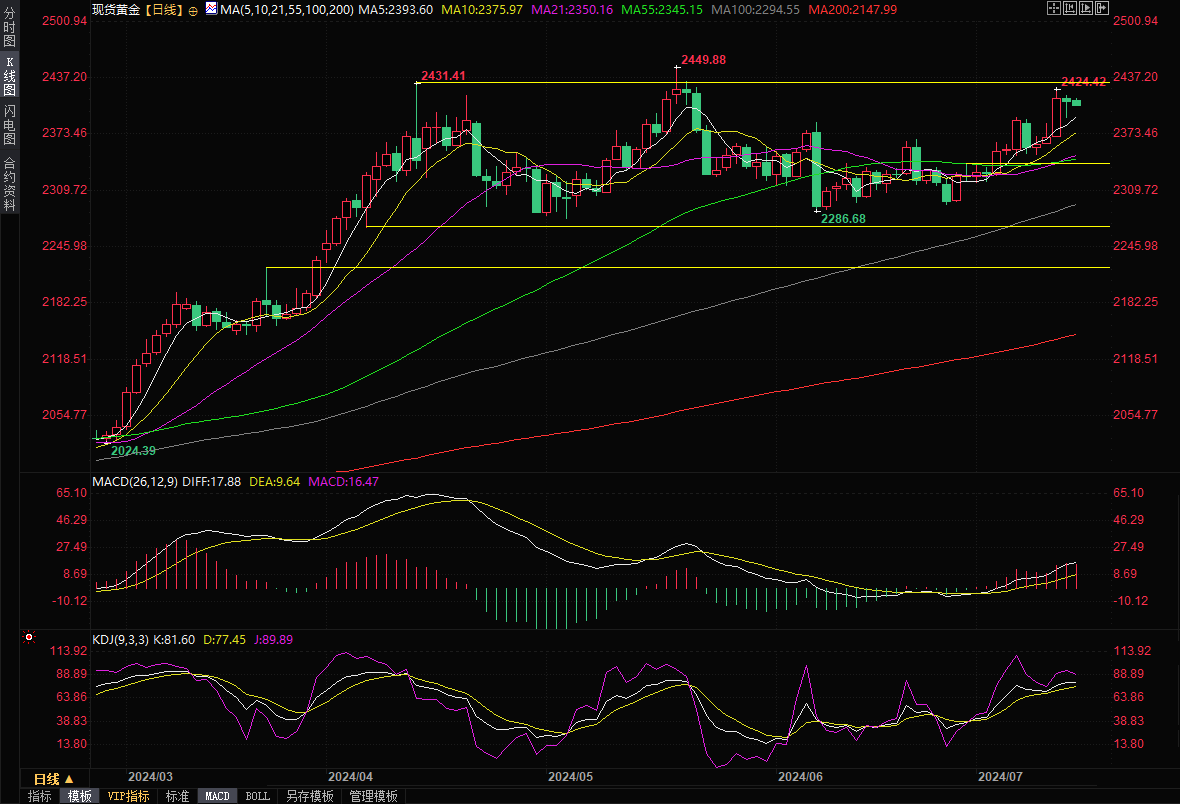
Task: Click the 另存模板 button
Action: pyautogui.click(x=309, y=796)
